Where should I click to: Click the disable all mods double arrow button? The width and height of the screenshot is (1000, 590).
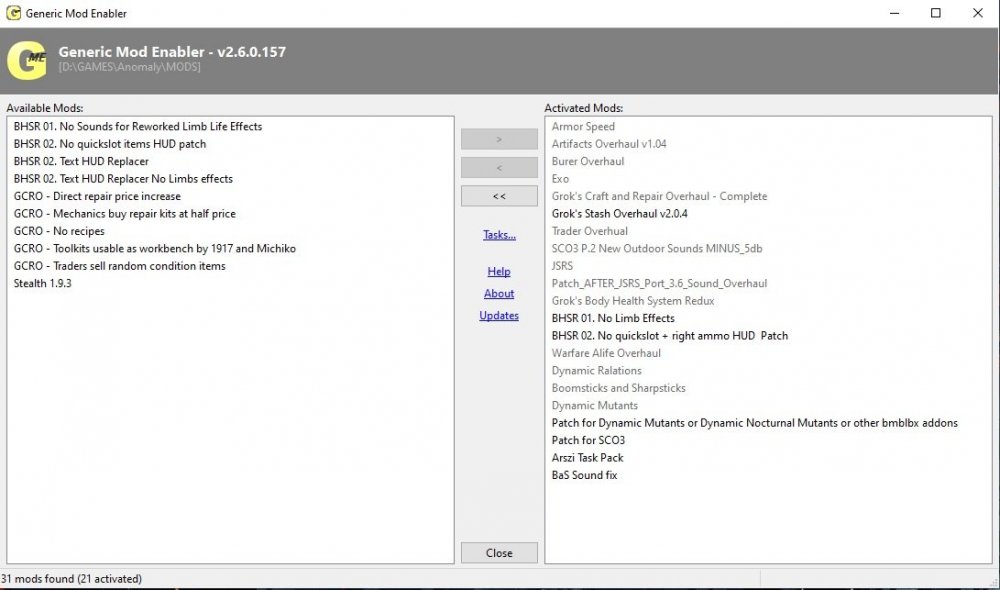point(499,196)
